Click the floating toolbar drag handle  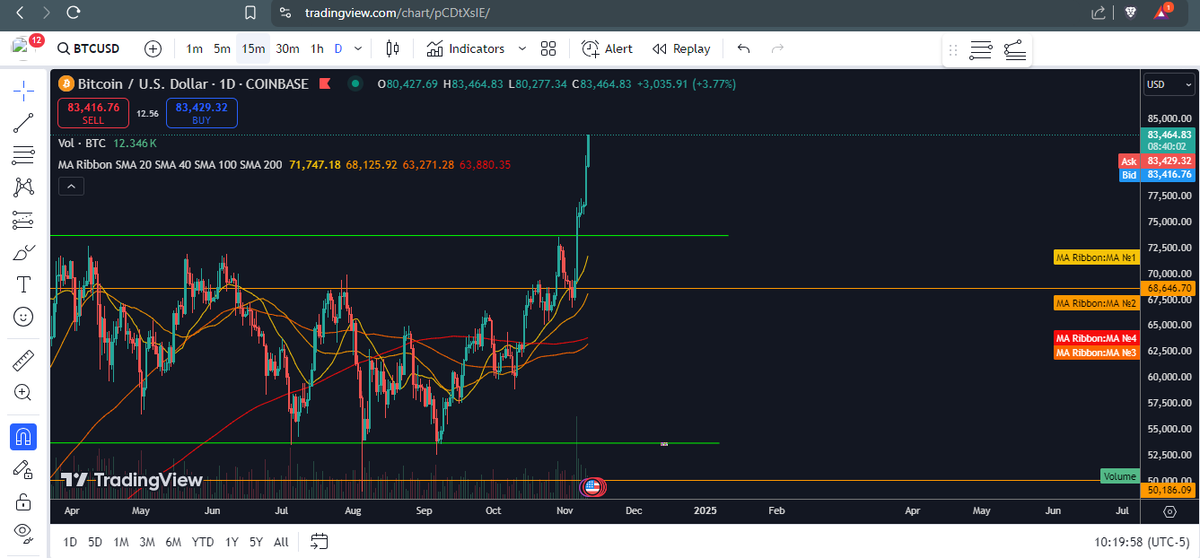952,50
